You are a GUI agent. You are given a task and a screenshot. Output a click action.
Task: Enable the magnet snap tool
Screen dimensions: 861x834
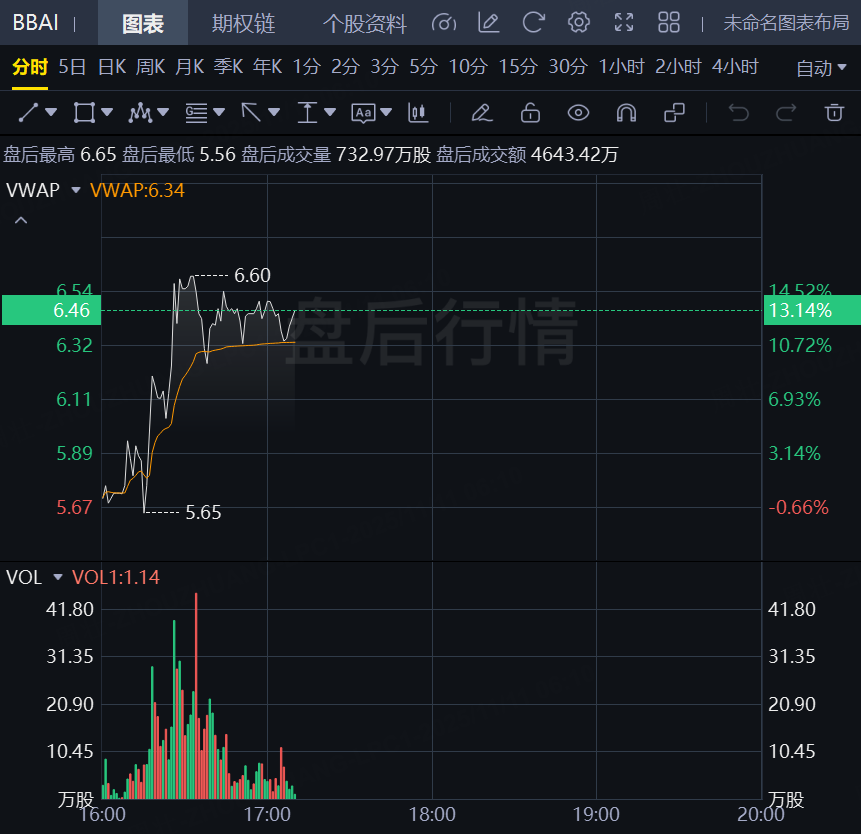(x=627, y=112)
